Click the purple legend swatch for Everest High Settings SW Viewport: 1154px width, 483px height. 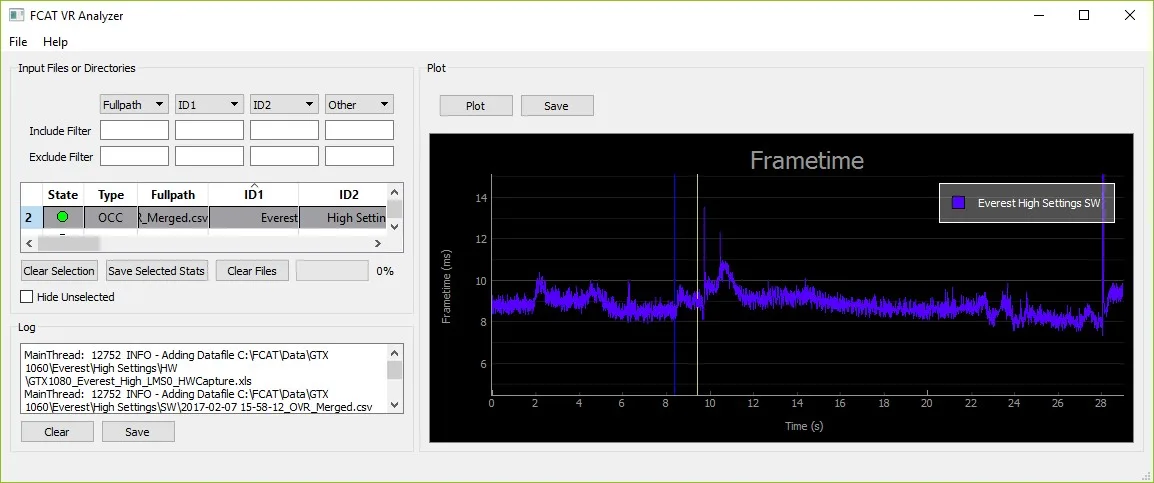tap(958, 202)
